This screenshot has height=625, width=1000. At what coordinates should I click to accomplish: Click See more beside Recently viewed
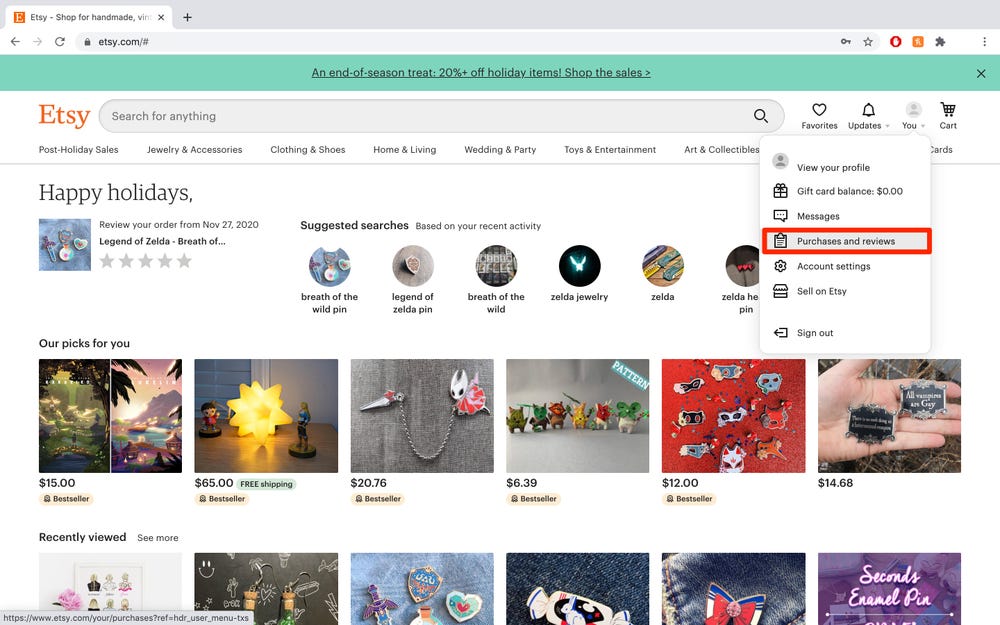pyautogui.click(x=158, y=538)
